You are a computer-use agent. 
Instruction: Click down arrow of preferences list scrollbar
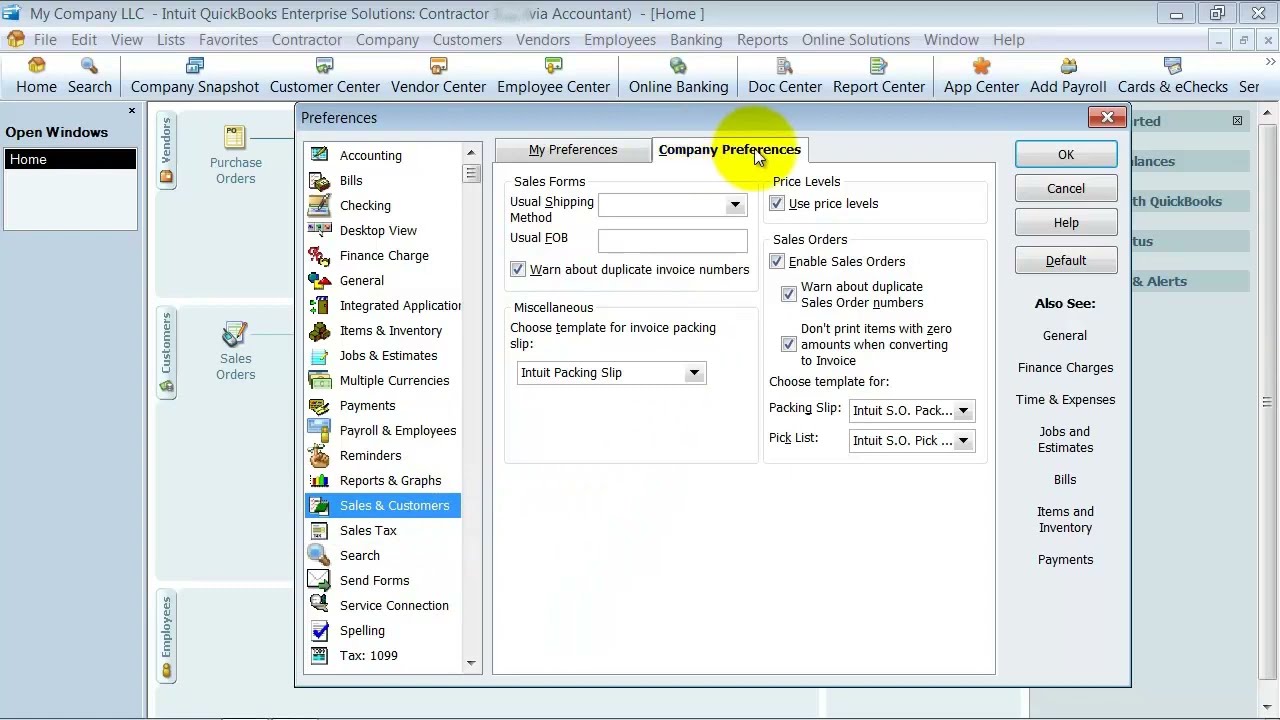click(471, 663)
